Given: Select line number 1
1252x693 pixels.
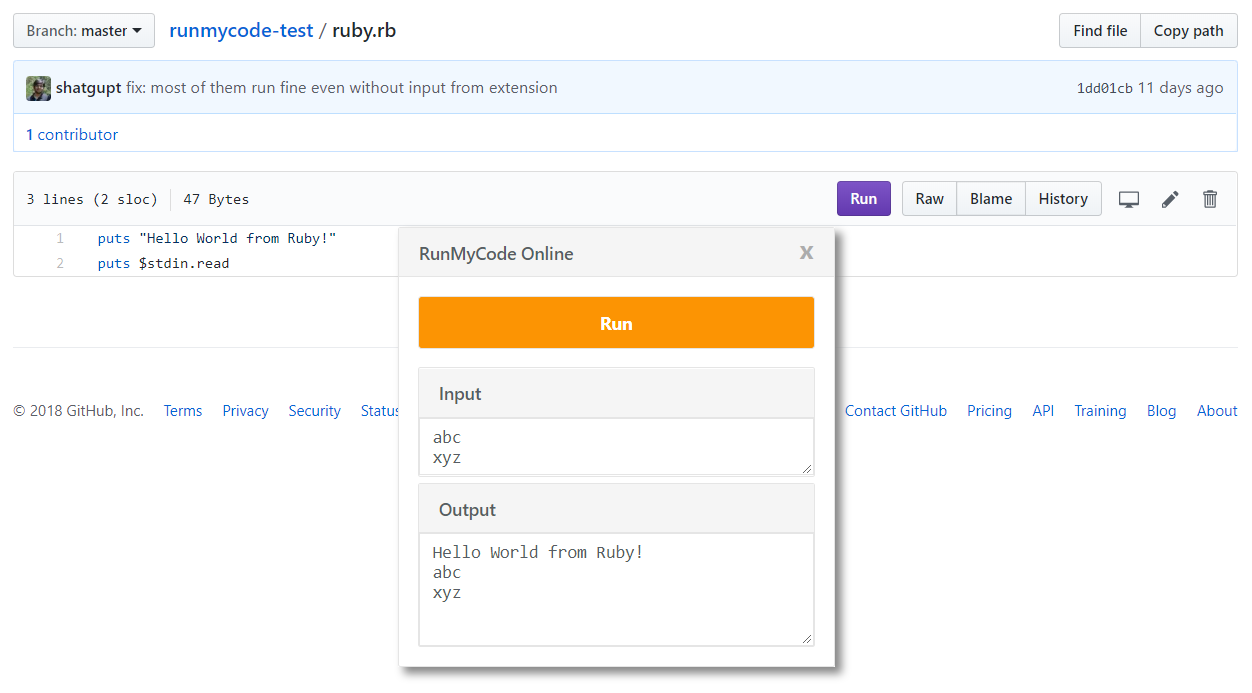Looking at the screenshot, I should pos(60,238).
